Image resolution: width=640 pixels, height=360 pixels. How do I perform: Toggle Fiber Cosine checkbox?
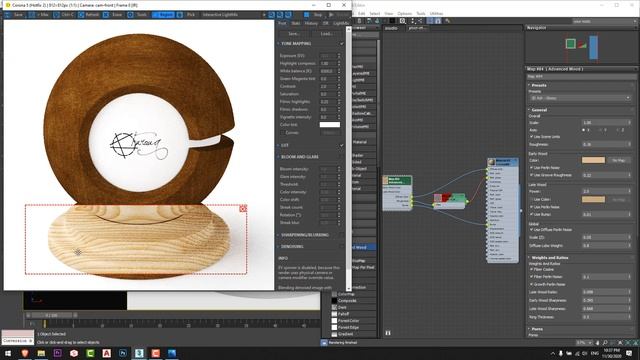(531, 269)
